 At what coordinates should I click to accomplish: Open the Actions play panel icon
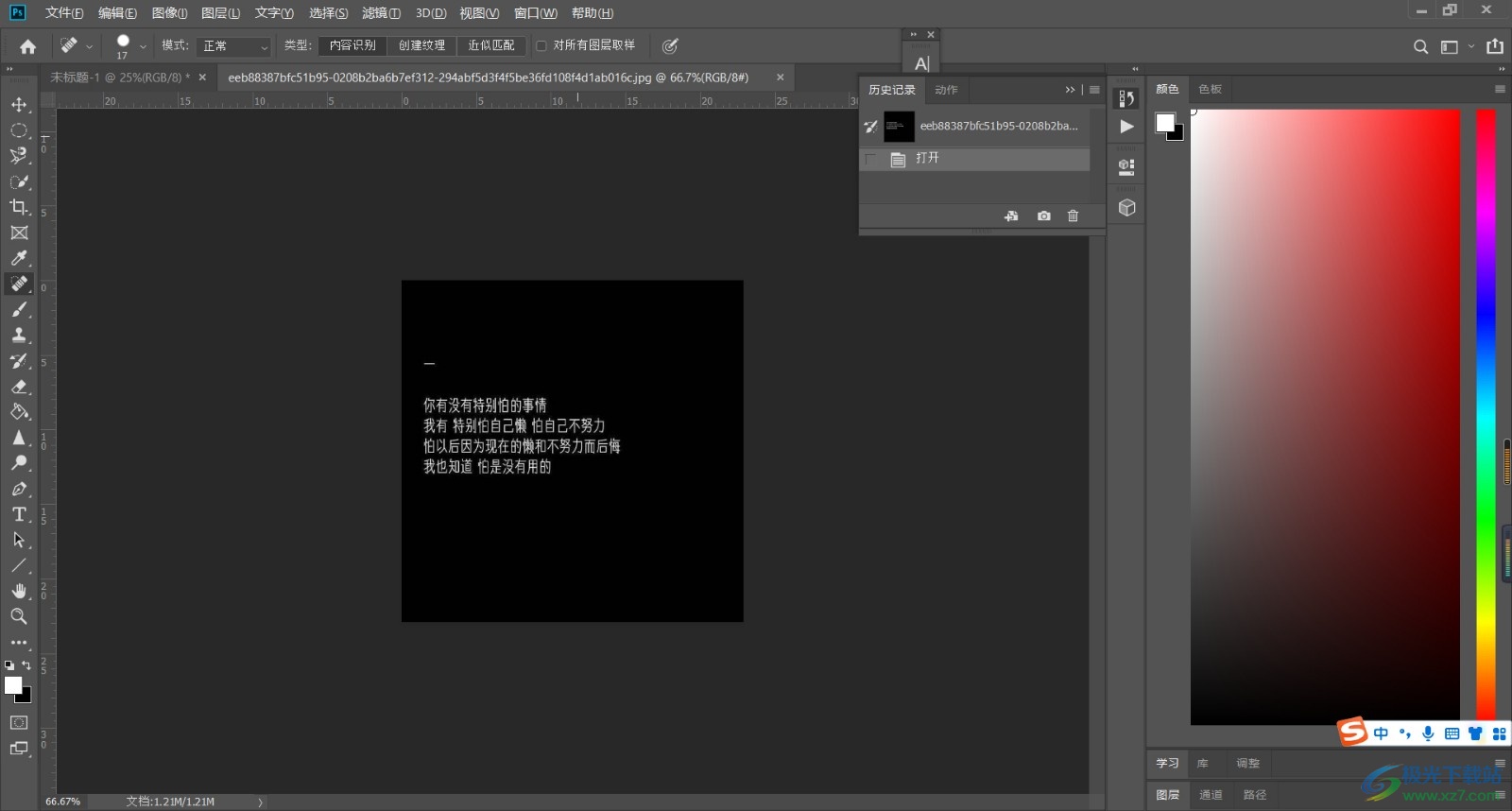(x=1126, y=127)
